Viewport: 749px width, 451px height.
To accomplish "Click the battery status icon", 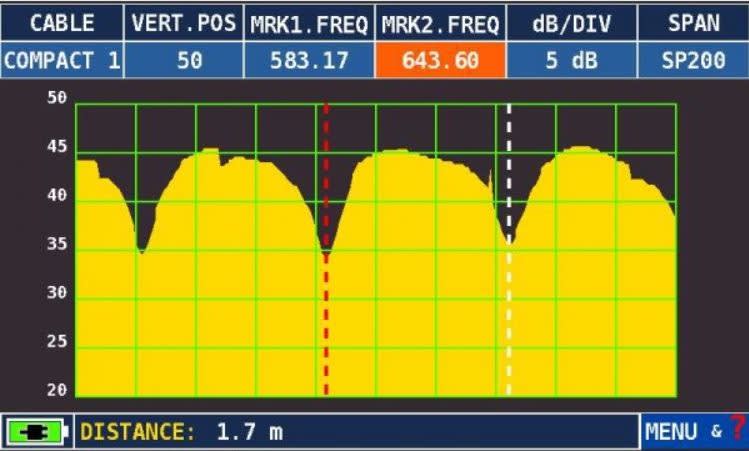I will tap(37, 432).
